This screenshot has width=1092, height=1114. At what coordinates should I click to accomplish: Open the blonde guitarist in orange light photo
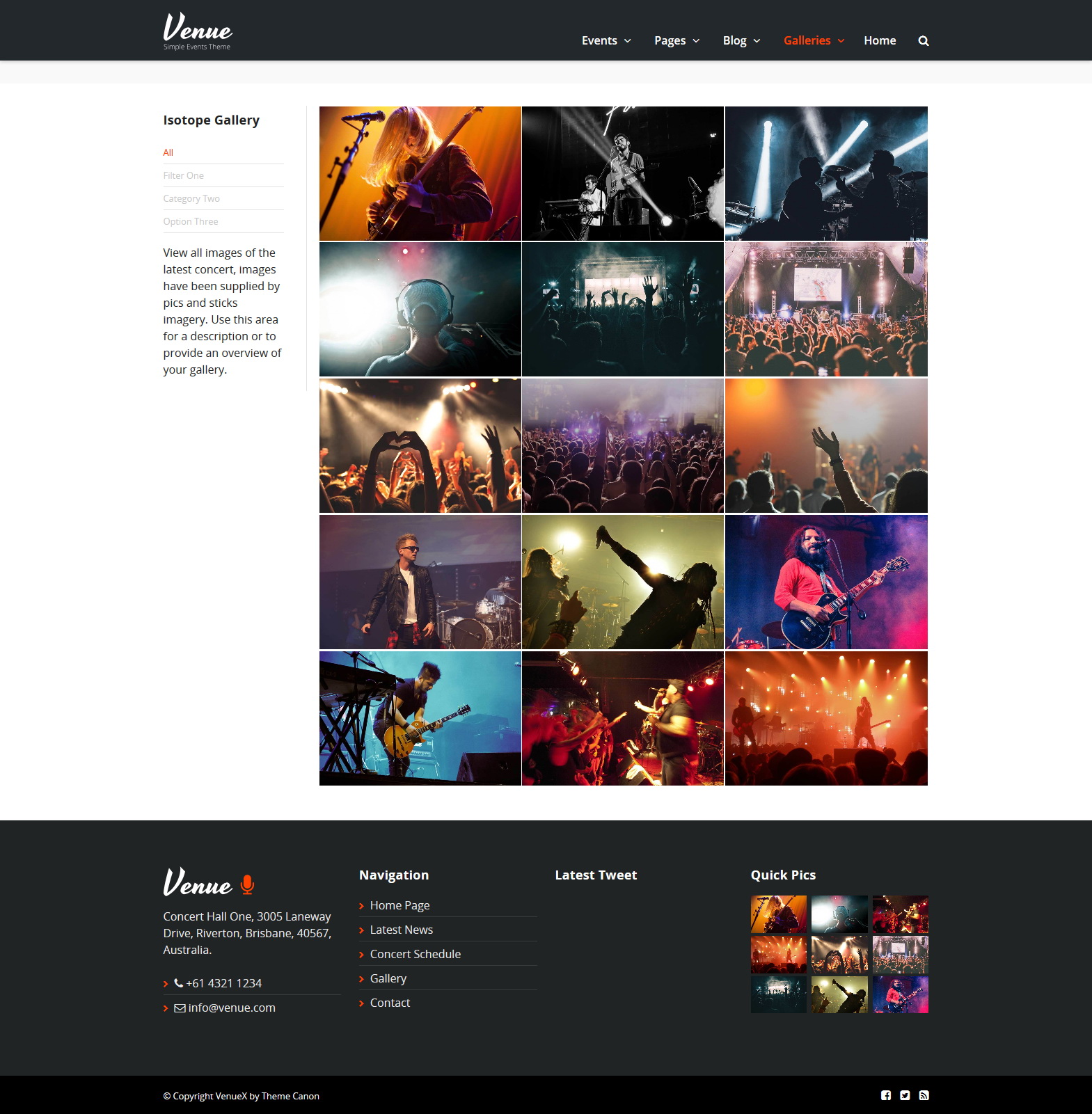tap(420, 173)
